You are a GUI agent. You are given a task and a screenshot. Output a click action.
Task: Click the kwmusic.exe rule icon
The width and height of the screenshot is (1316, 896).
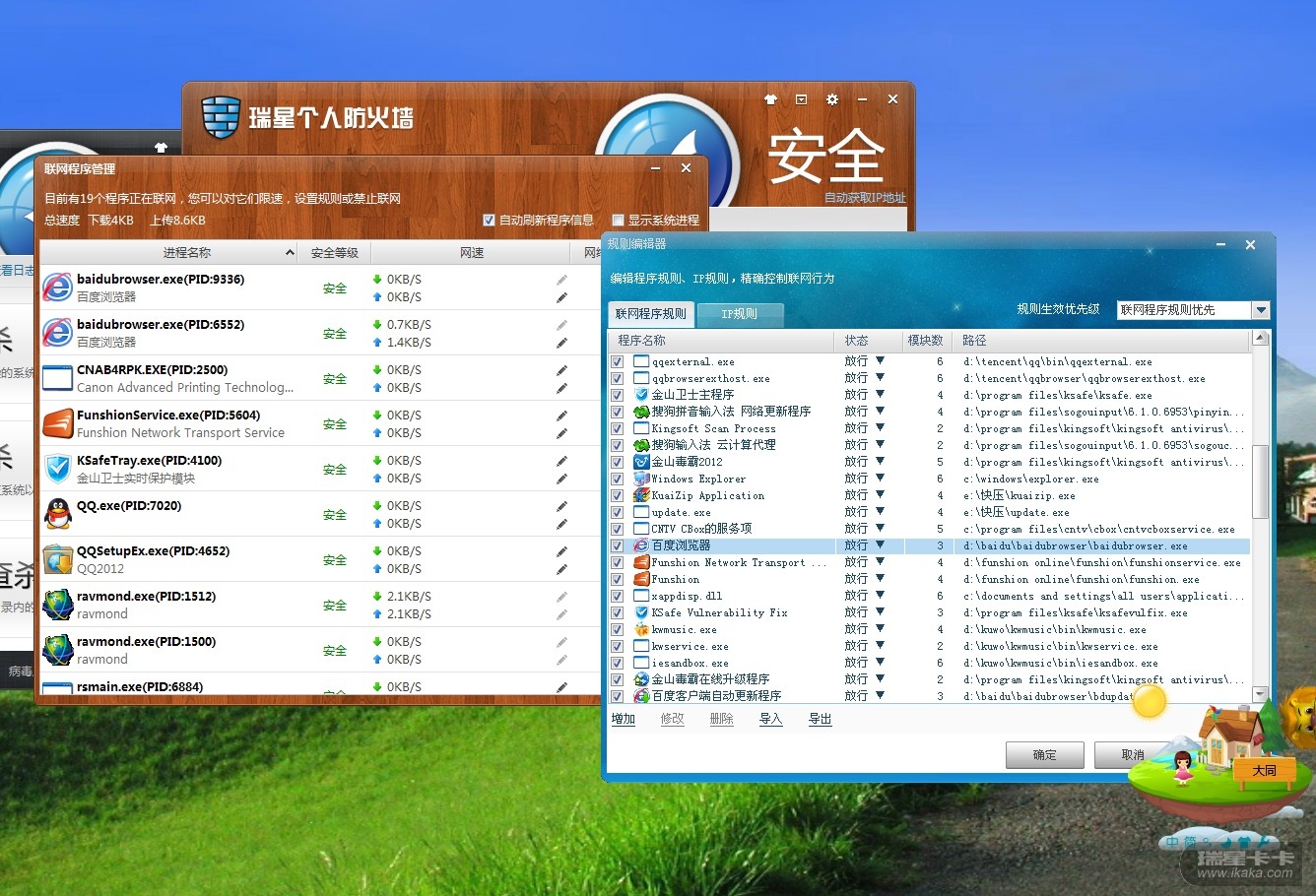point(641,629)
